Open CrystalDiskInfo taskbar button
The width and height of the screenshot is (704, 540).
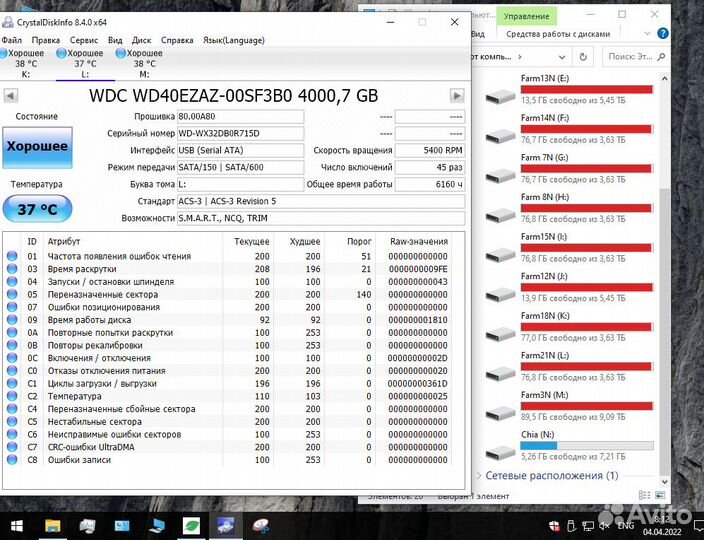pos(225,526)
